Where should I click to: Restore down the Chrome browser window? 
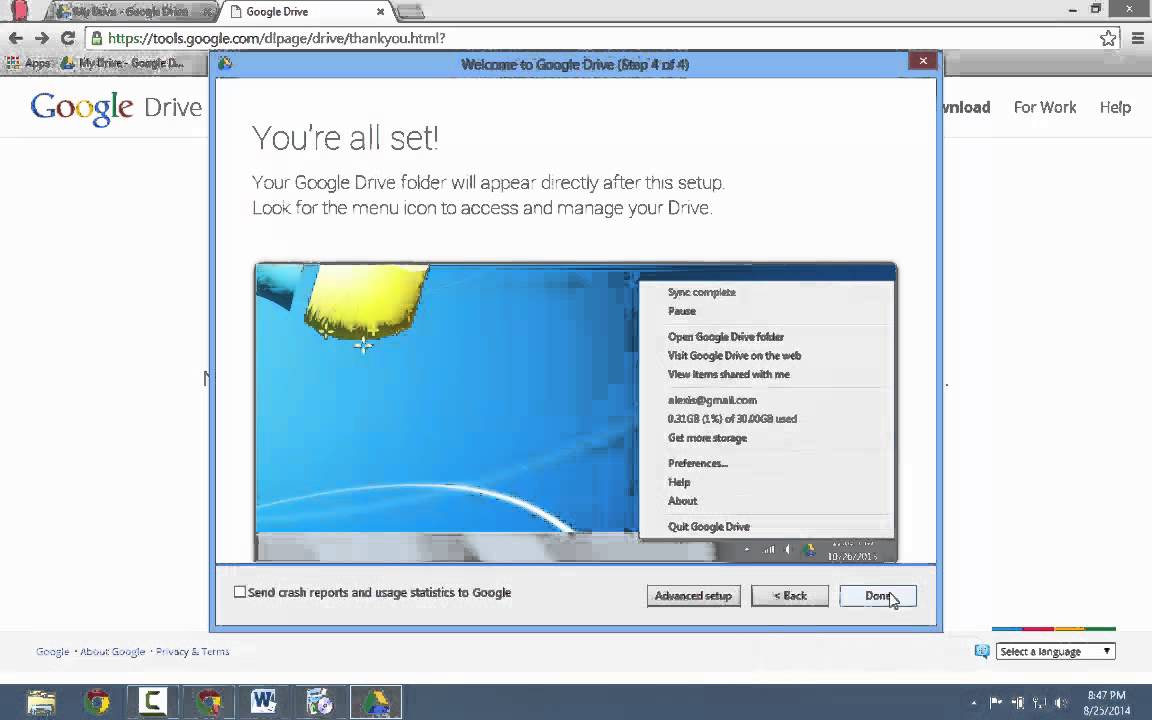tap(1095, 9)
